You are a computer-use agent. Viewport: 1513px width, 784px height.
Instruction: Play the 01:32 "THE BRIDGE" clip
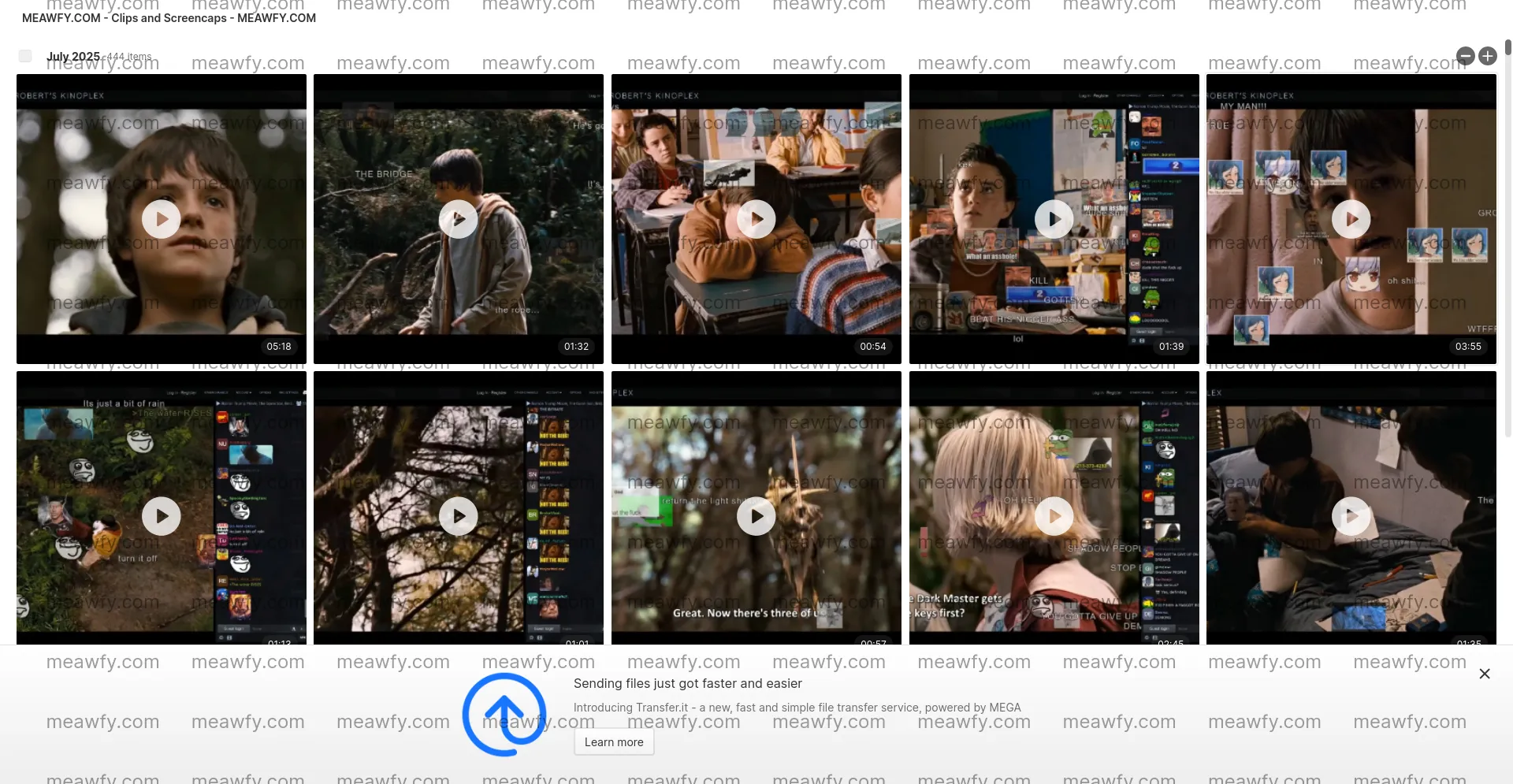pyautogui.click(x=459, y=219)
